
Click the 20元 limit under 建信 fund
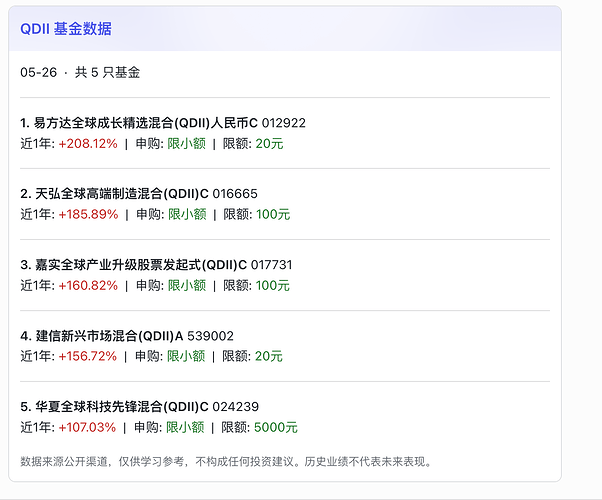point(268,356)
